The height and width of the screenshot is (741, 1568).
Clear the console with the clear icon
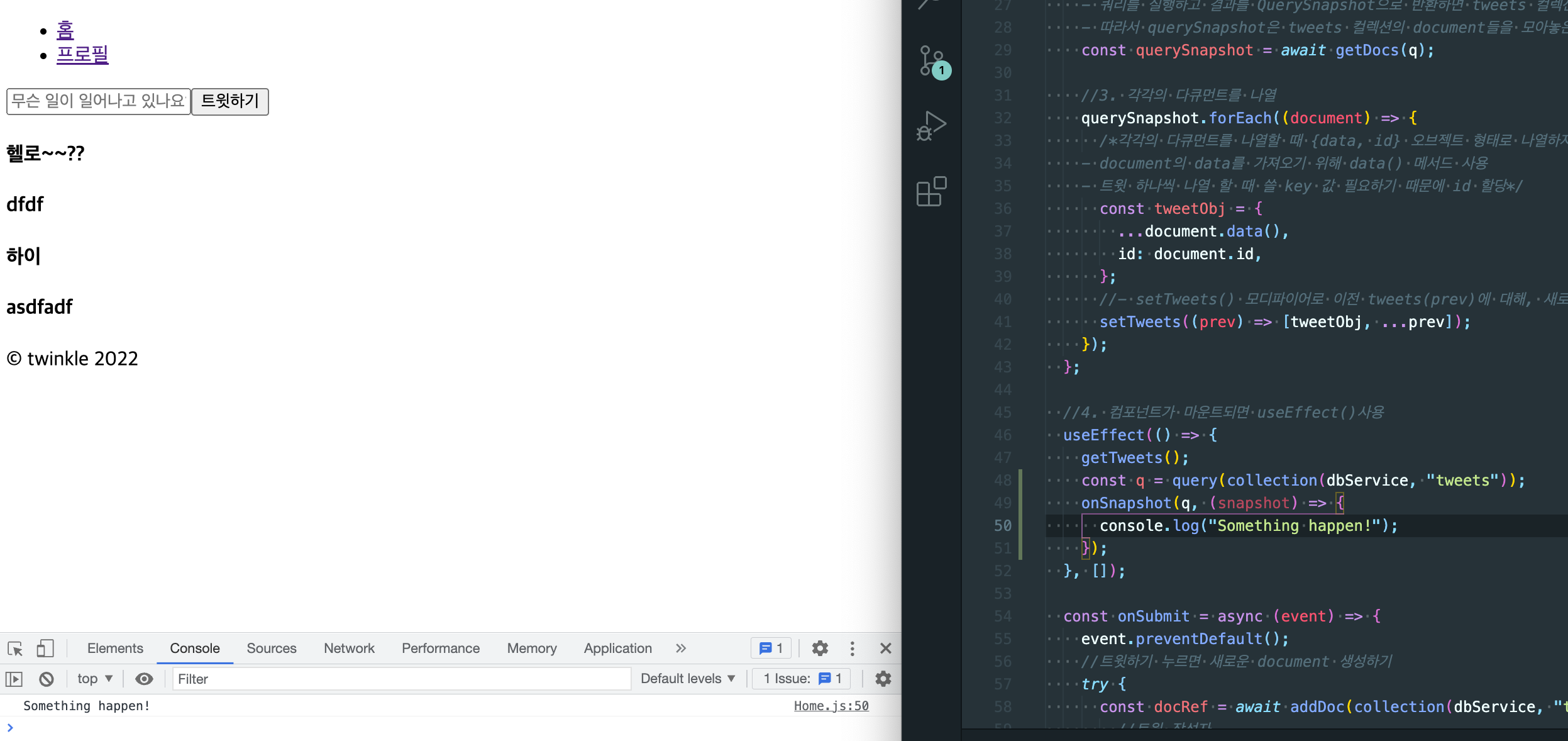[47, 679]
